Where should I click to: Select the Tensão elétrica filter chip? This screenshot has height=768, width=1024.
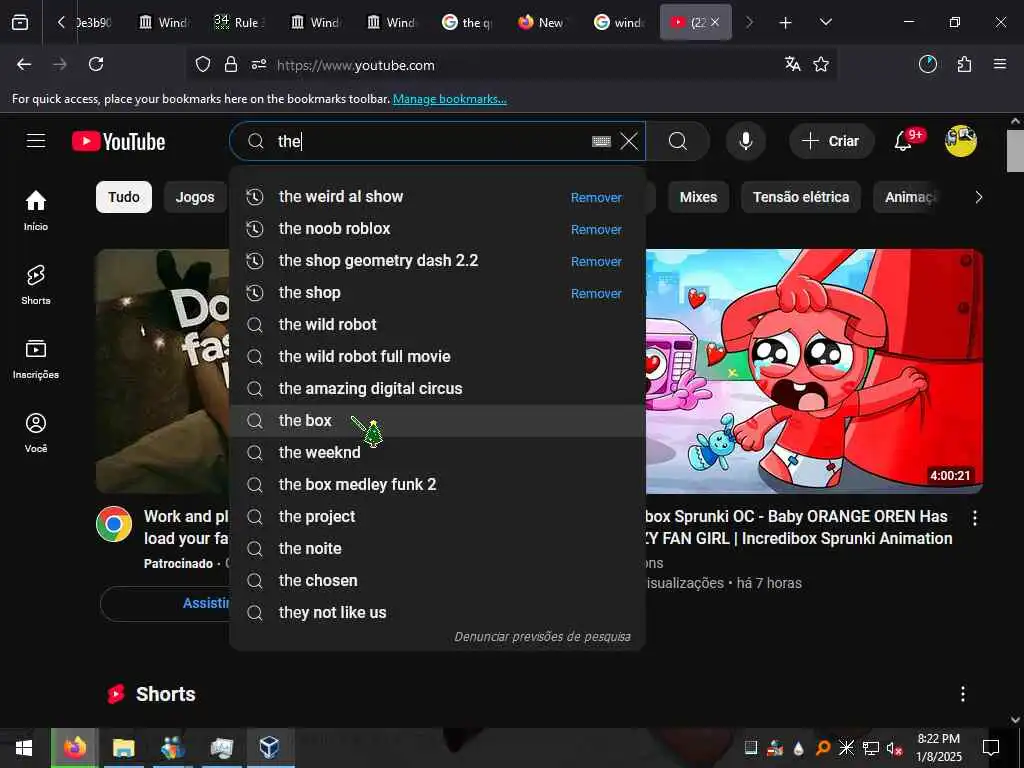coord(801,197)
